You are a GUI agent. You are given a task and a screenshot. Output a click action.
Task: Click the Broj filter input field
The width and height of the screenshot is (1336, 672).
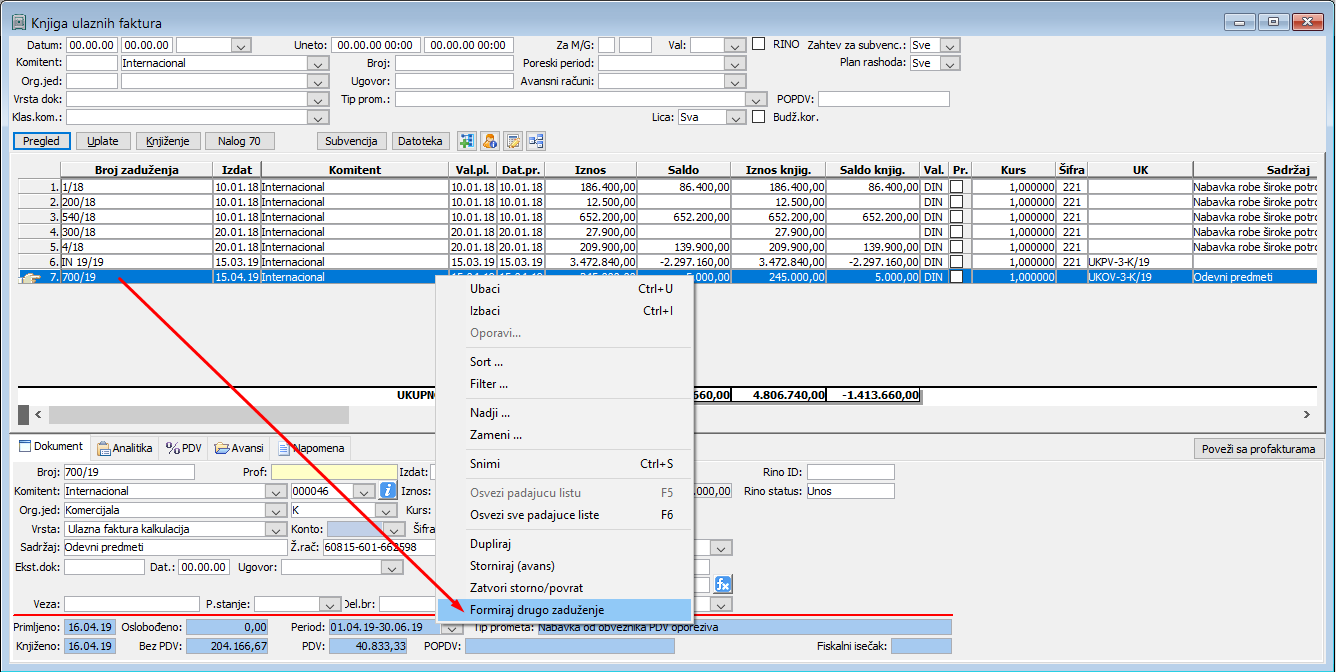(x=454, y=63)
